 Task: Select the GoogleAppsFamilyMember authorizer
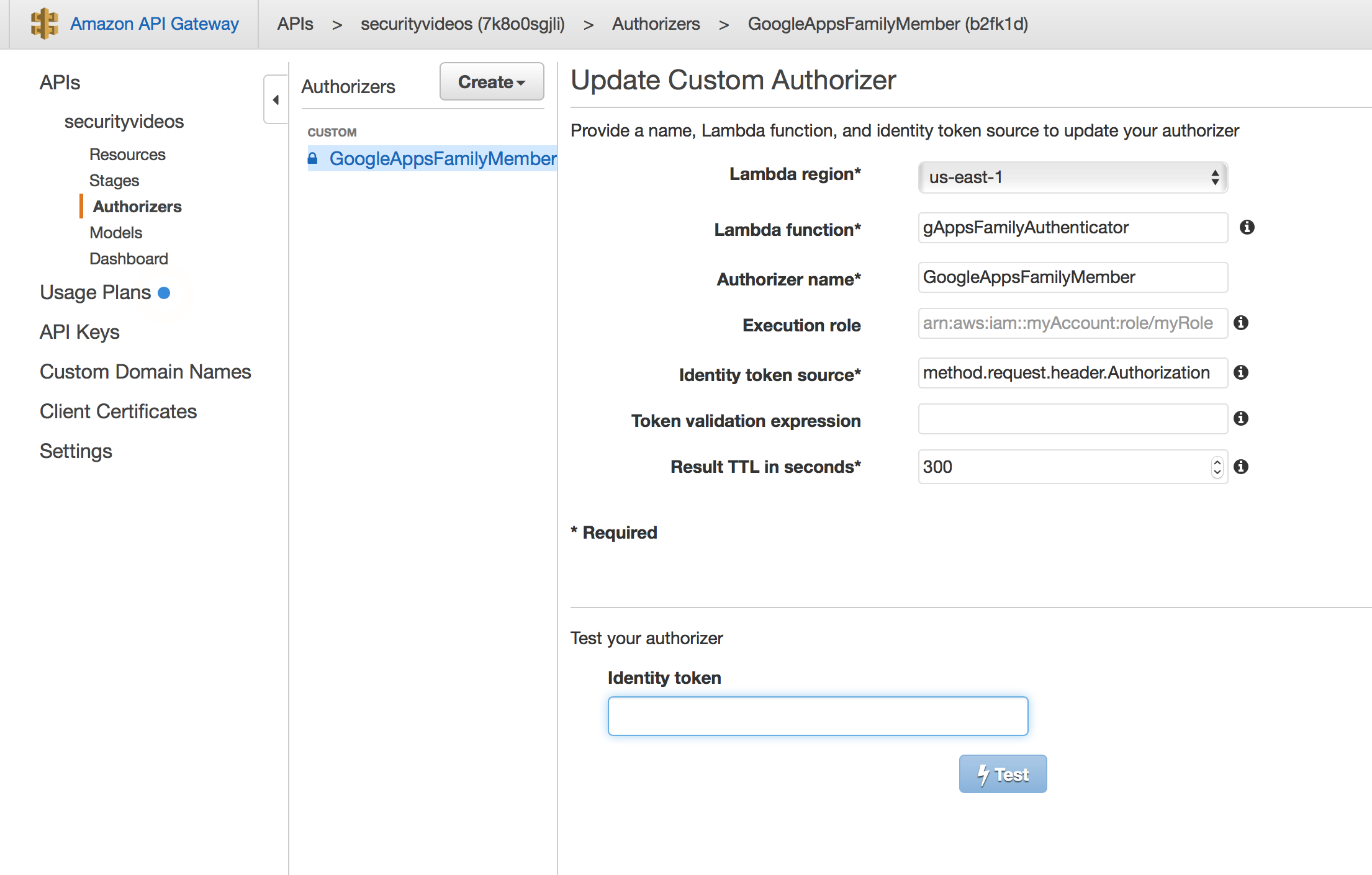[443, 159]
